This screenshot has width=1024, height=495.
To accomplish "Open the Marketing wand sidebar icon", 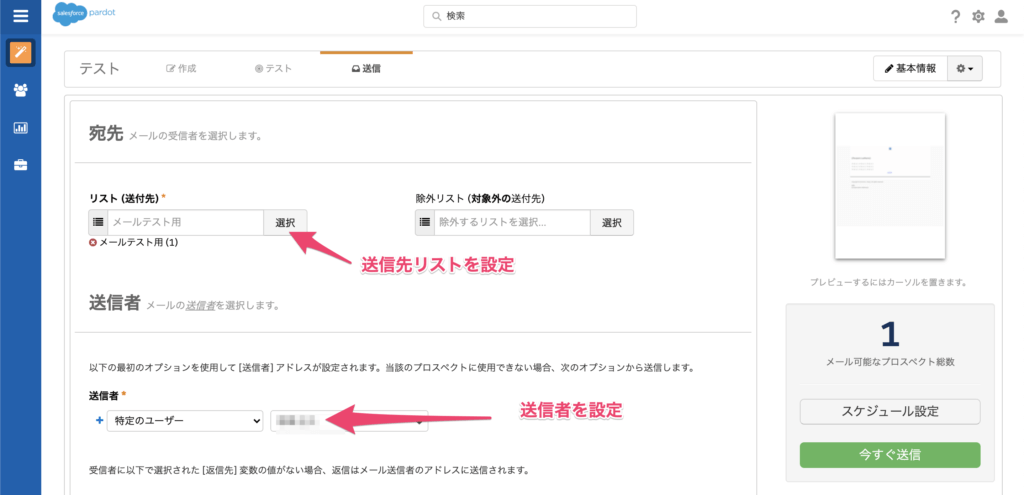I will pos(21,53).
